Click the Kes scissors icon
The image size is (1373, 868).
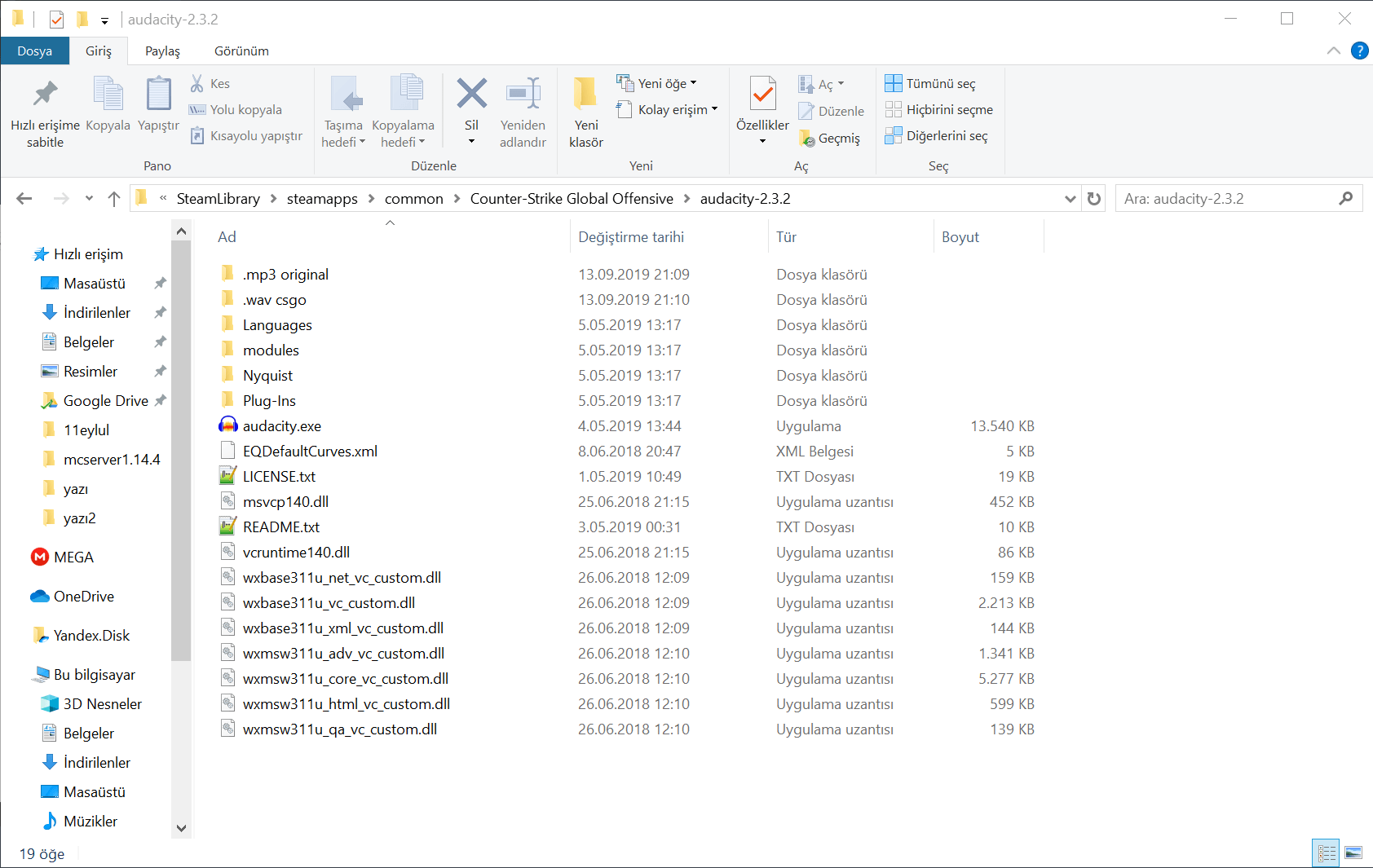[x=196, y=82]
